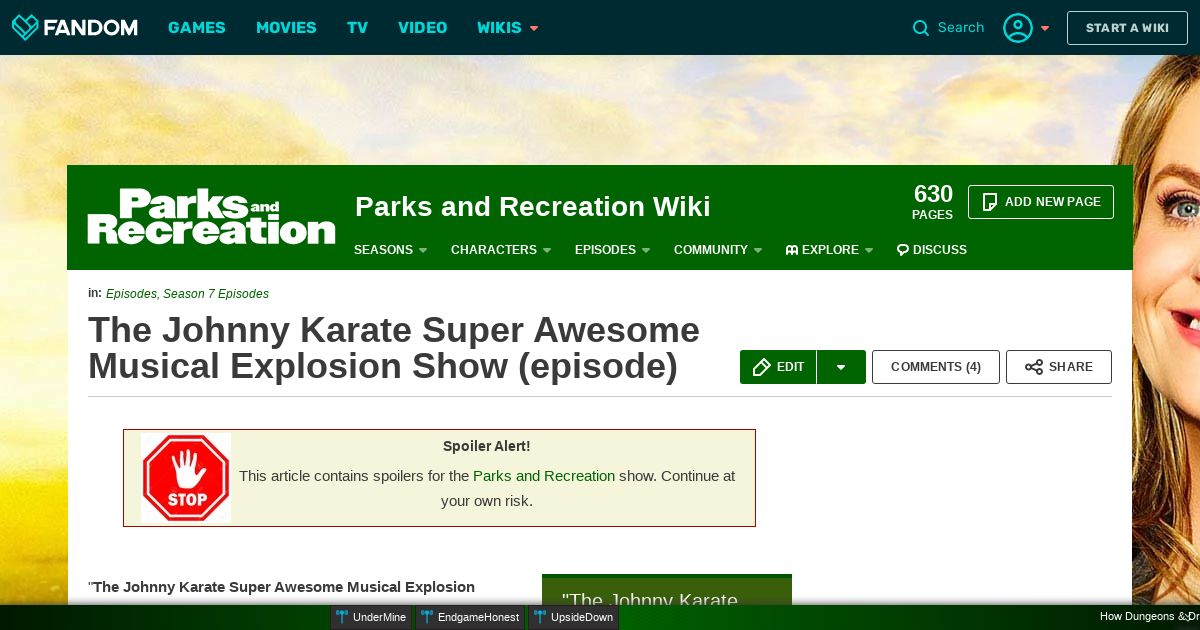Click the infobox title "The Johnny Karate
This screenshot has height=630, width=1200.
650,600
